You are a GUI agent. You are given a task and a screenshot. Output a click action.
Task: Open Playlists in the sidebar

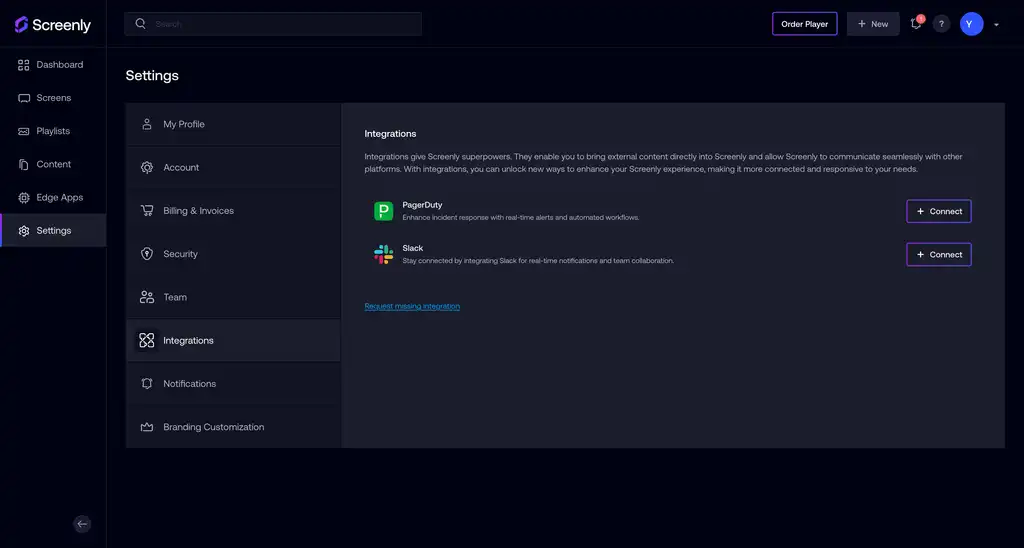click(x=53, y=131)
